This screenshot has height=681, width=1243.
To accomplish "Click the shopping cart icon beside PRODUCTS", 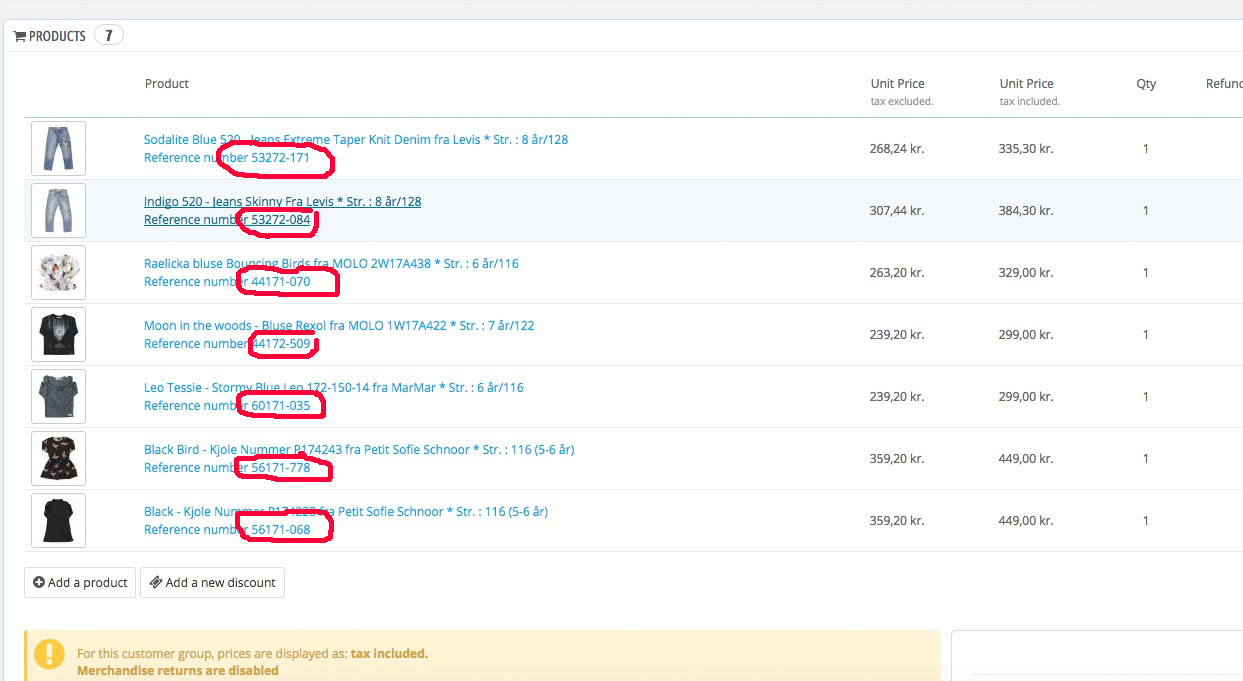I will [x=19, y=36].
